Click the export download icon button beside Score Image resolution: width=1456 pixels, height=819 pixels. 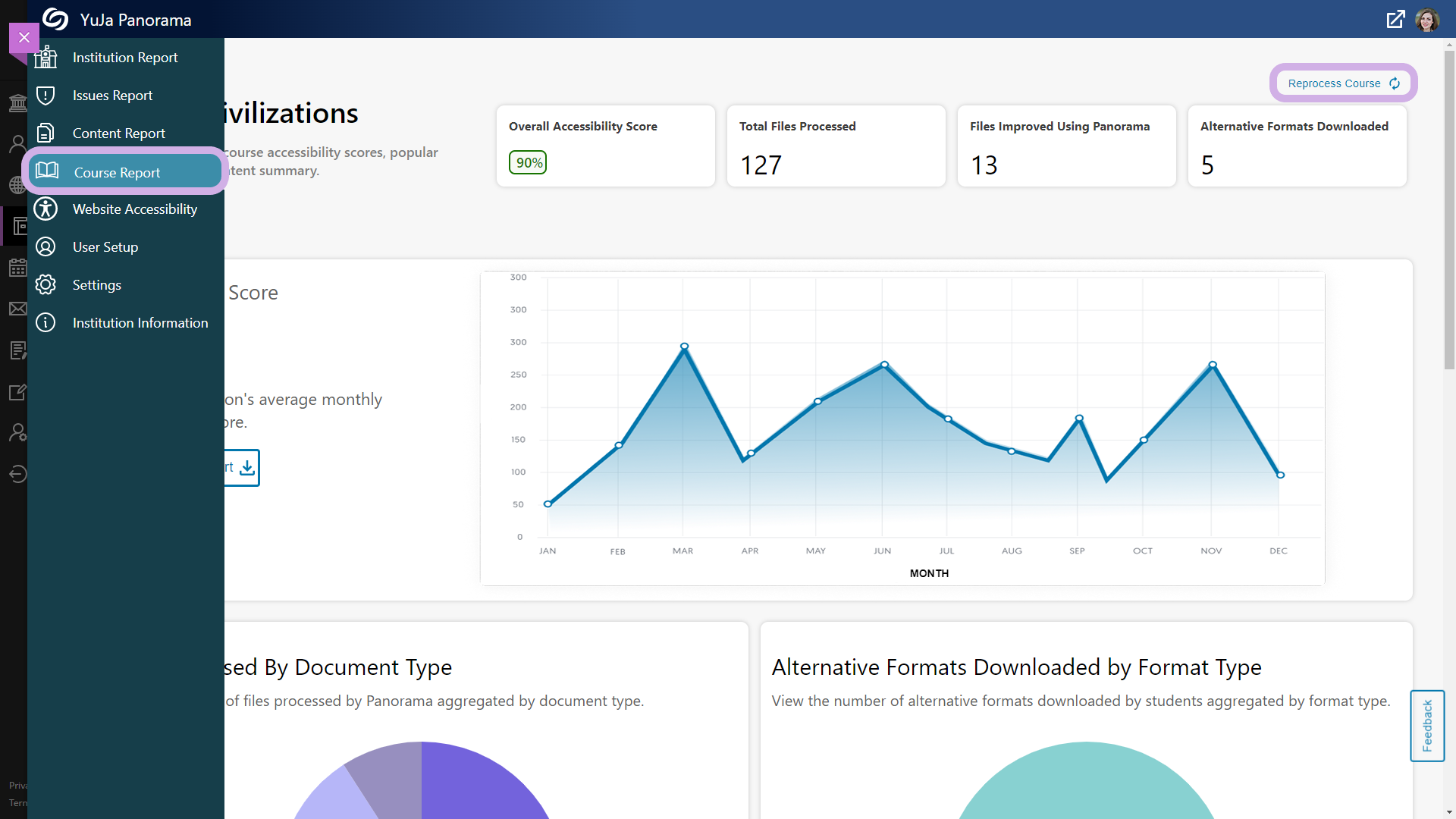point(247,468)
